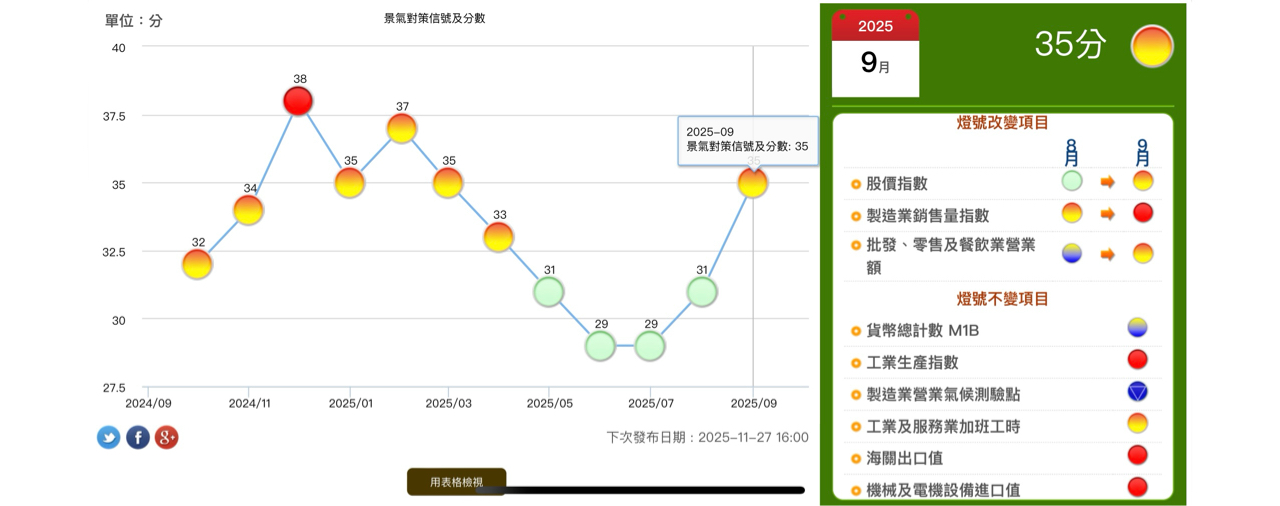Click the 9月 column header
The image size is (1280, 506).
point(1143,153)
